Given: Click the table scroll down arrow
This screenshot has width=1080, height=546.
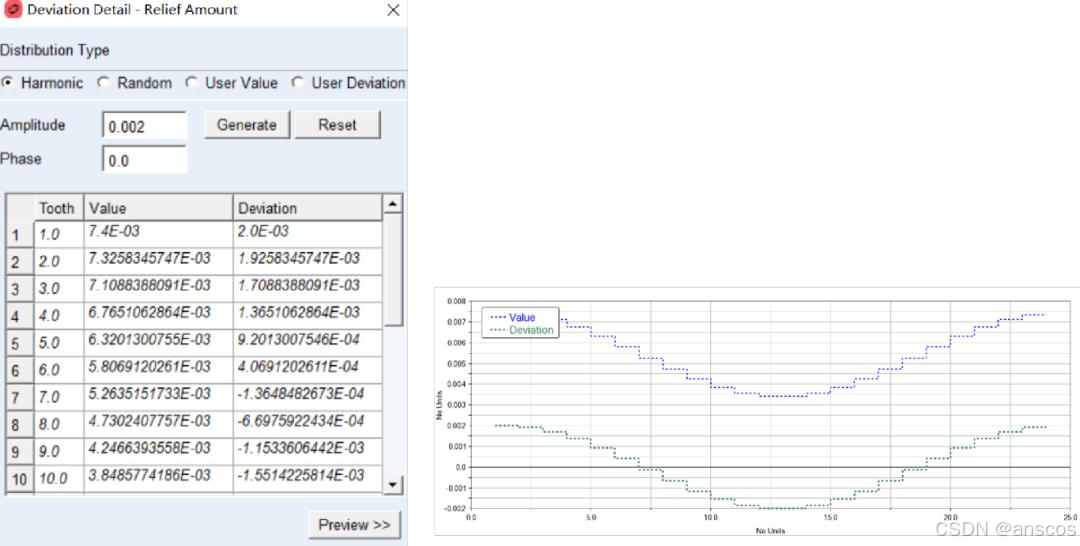Looking at the screenshot, I should pos(392,485).
